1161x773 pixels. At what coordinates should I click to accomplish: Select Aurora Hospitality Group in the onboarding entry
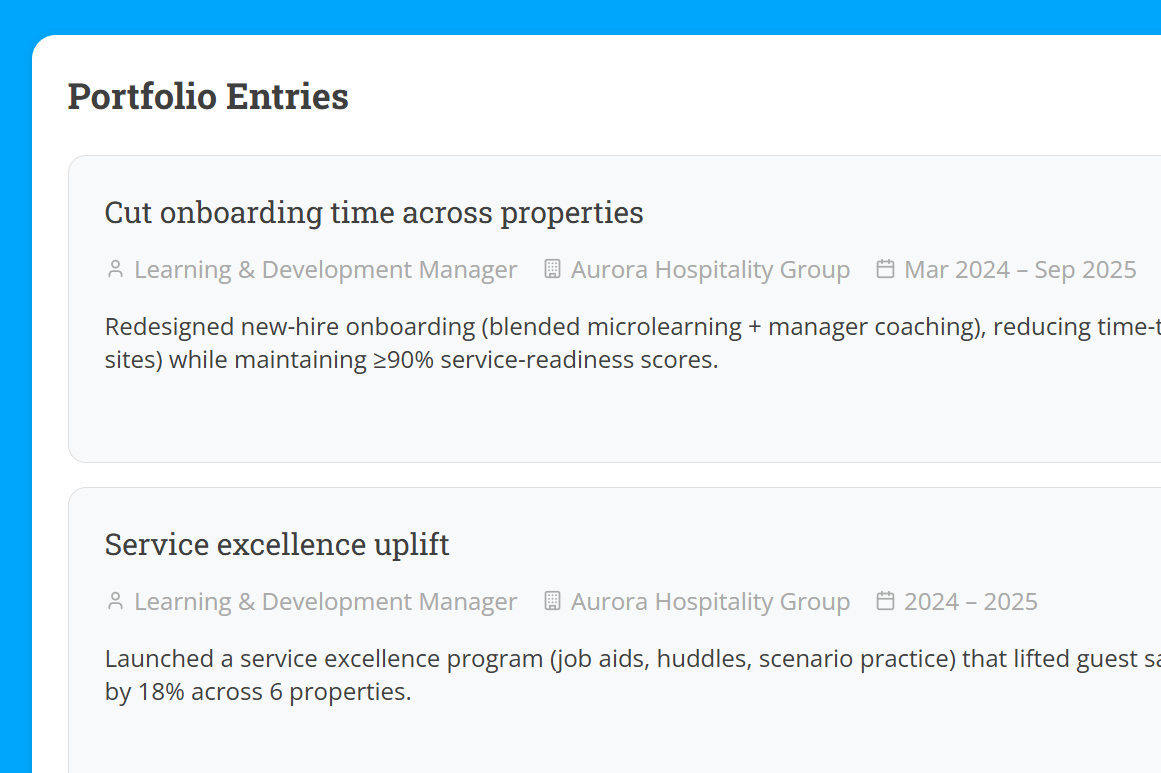click(710, 270)
